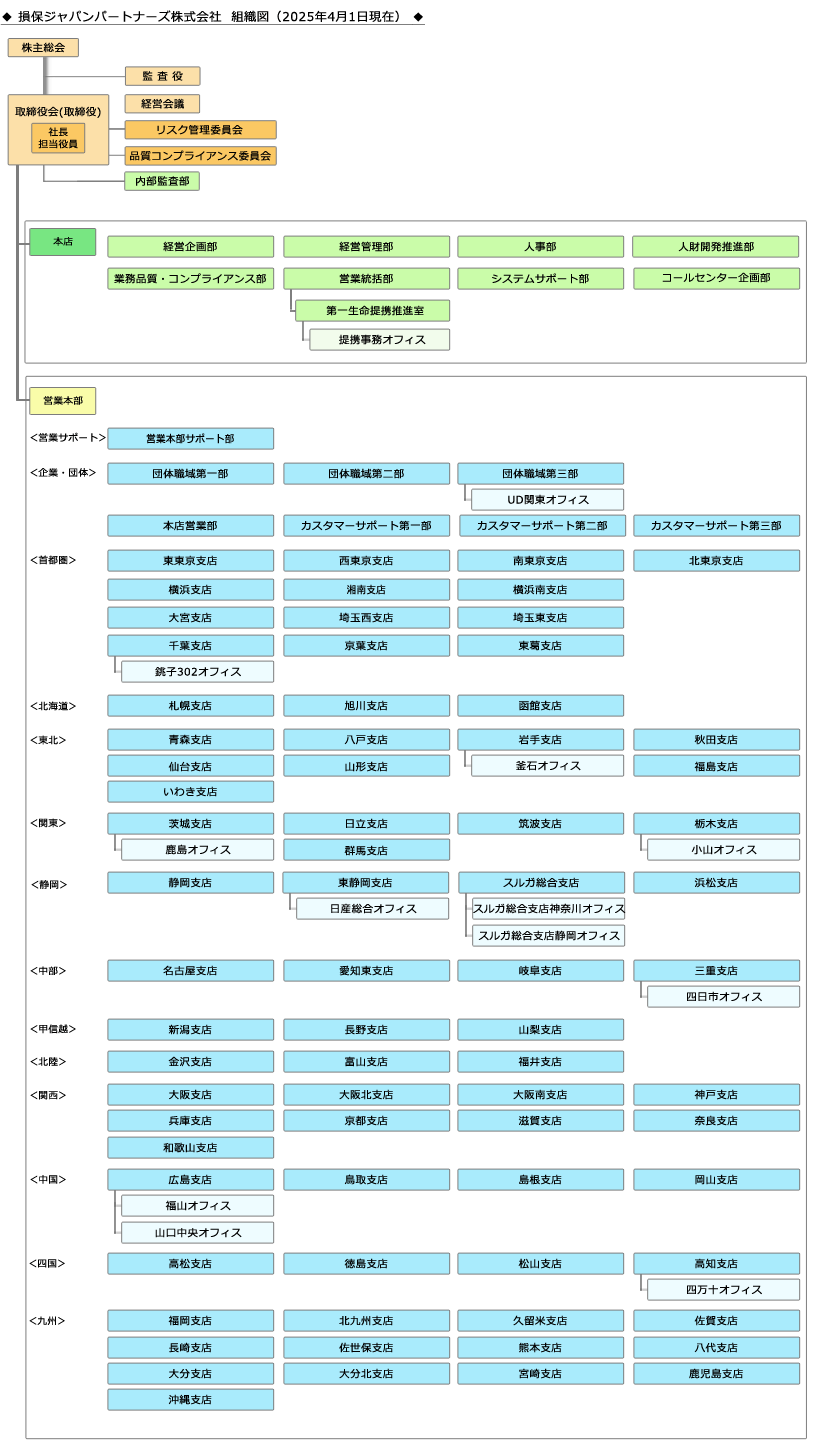Select the 提携事務オフィス box
This screenshot has height=1449, width=822.
pos(380,340)
